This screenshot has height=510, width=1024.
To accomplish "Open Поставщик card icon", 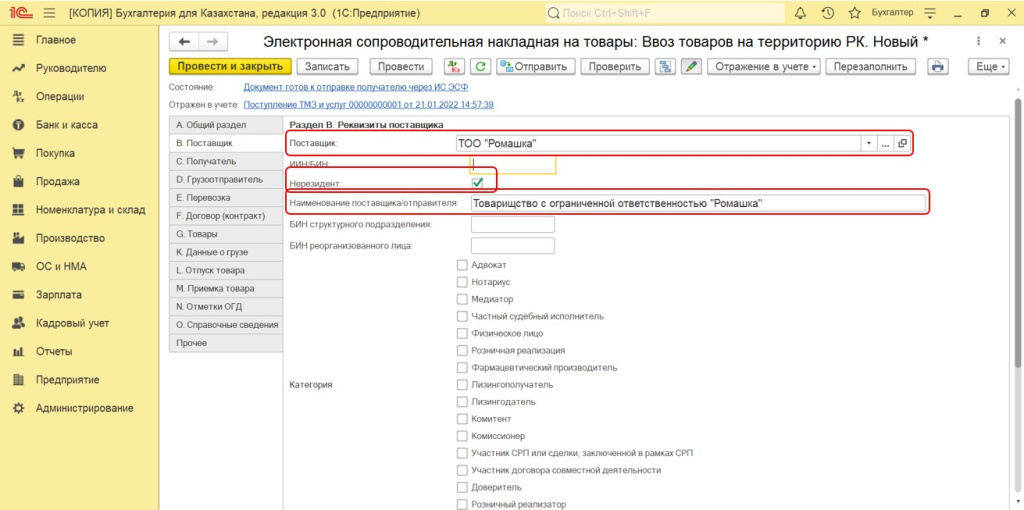I will click(902, 144).
